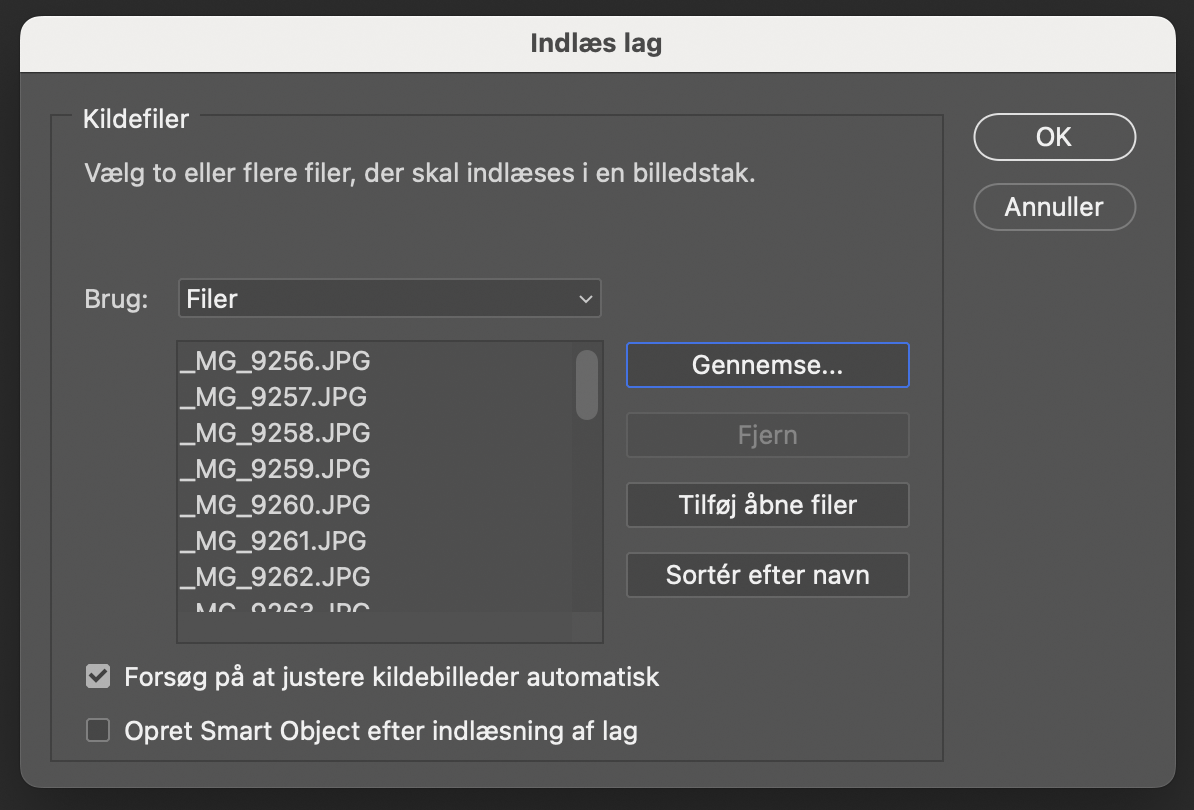Click the file list scrollbar thumb
1194x810 pixels.
coord(587,384)
